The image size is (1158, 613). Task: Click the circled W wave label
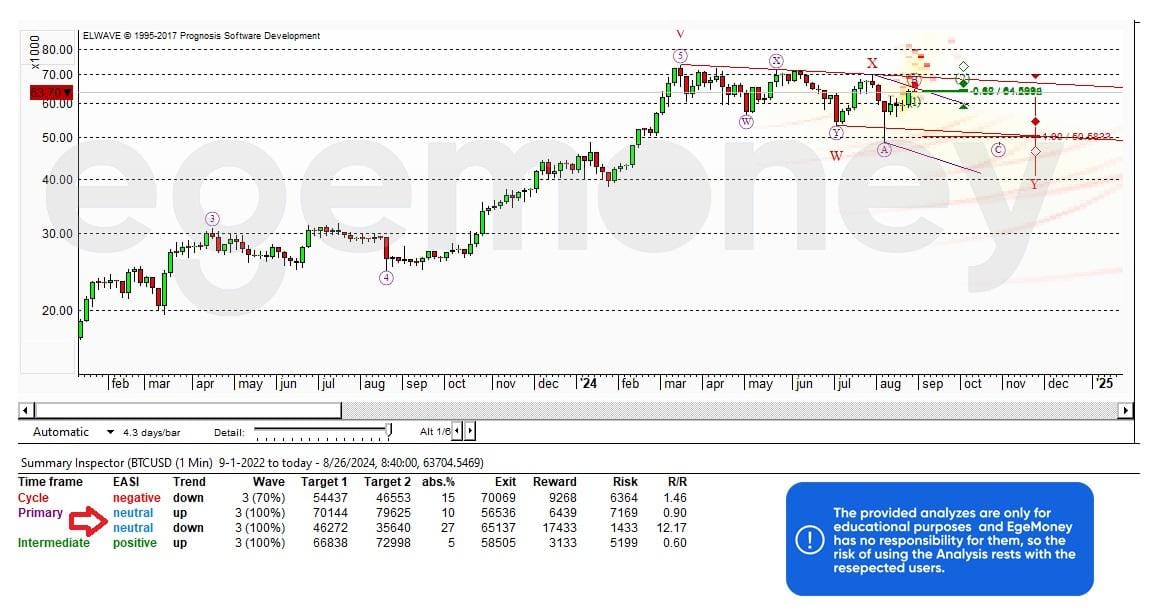coord(747,121)
